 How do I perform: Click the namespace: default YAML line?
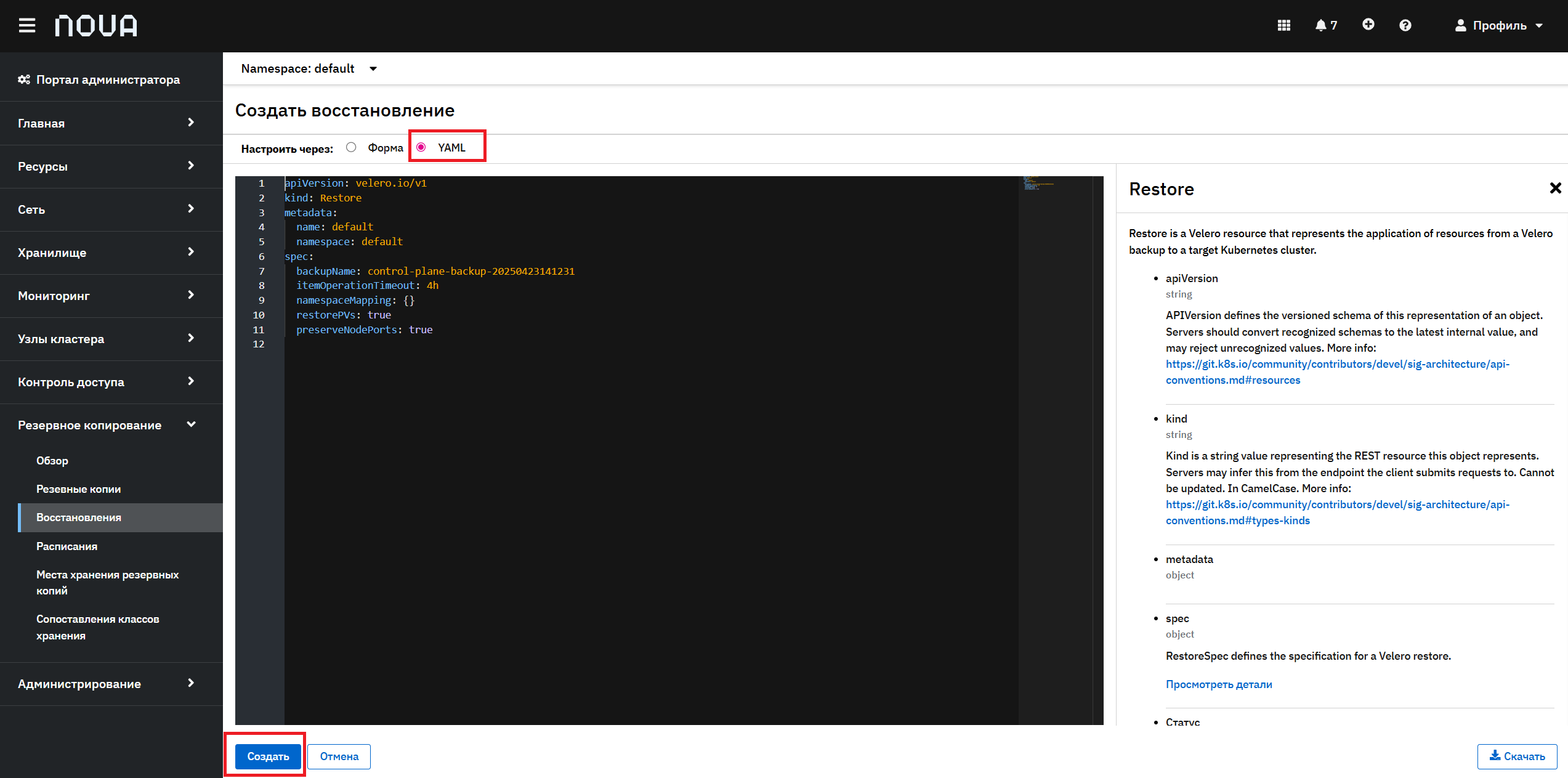[x=349, y=241]
